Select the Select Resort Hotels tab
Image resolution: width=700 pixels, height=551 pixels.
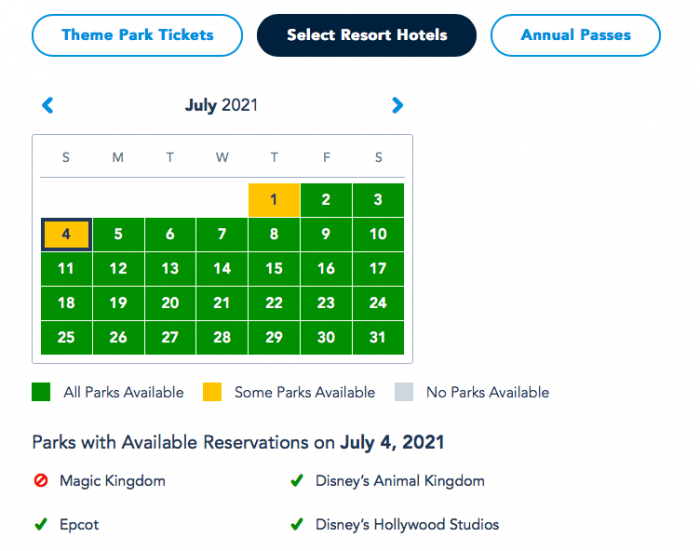pos(367,35)
